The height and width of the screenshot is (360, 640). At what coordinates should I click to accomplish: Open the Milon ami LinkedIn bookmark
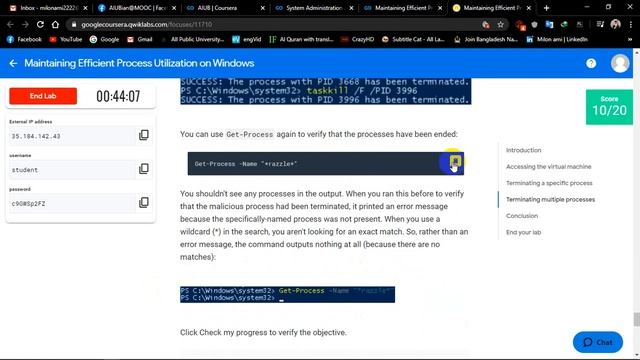pos(557,39)
